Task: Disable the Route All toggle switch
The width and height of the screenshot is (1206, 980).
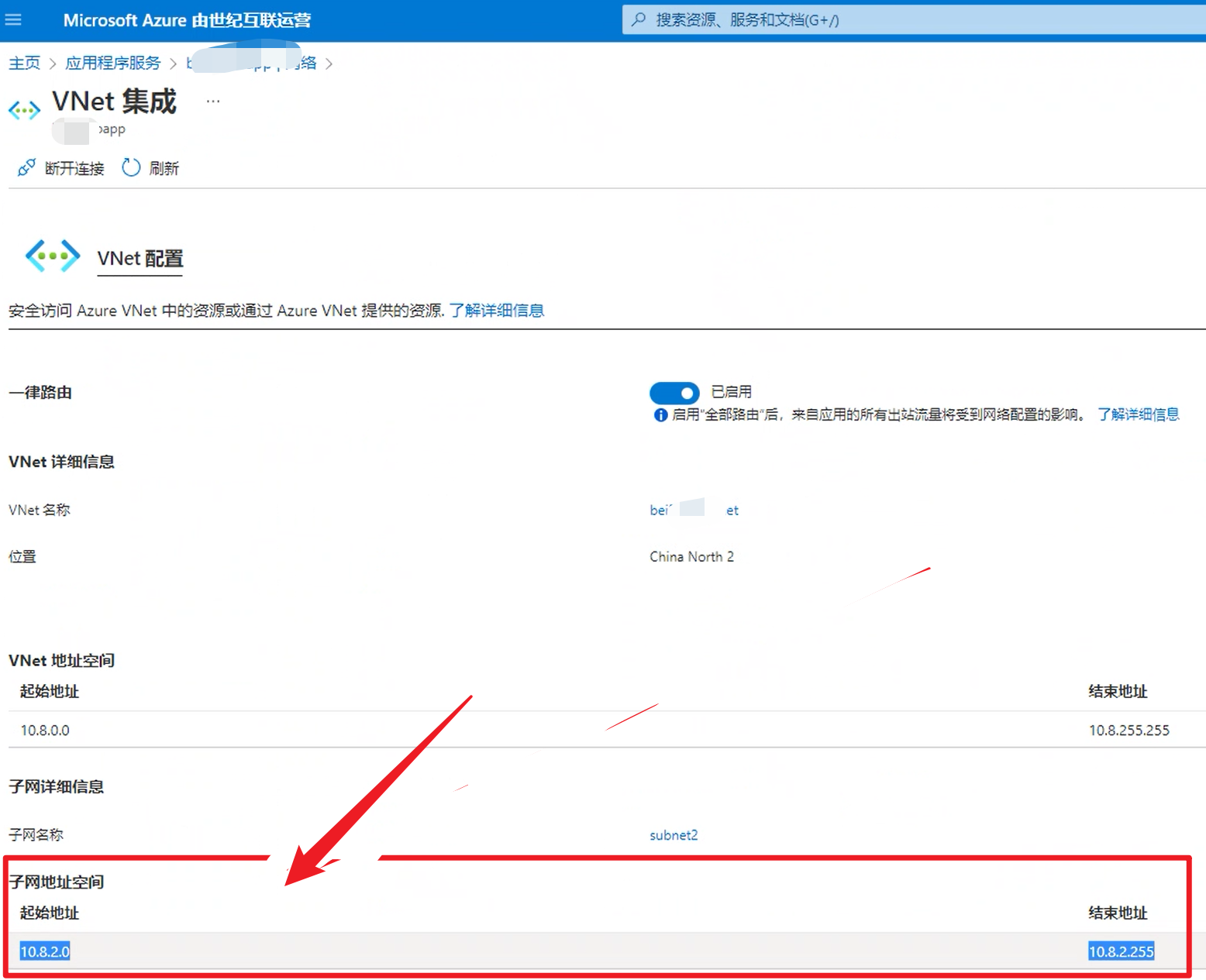Action: point(674,393)
